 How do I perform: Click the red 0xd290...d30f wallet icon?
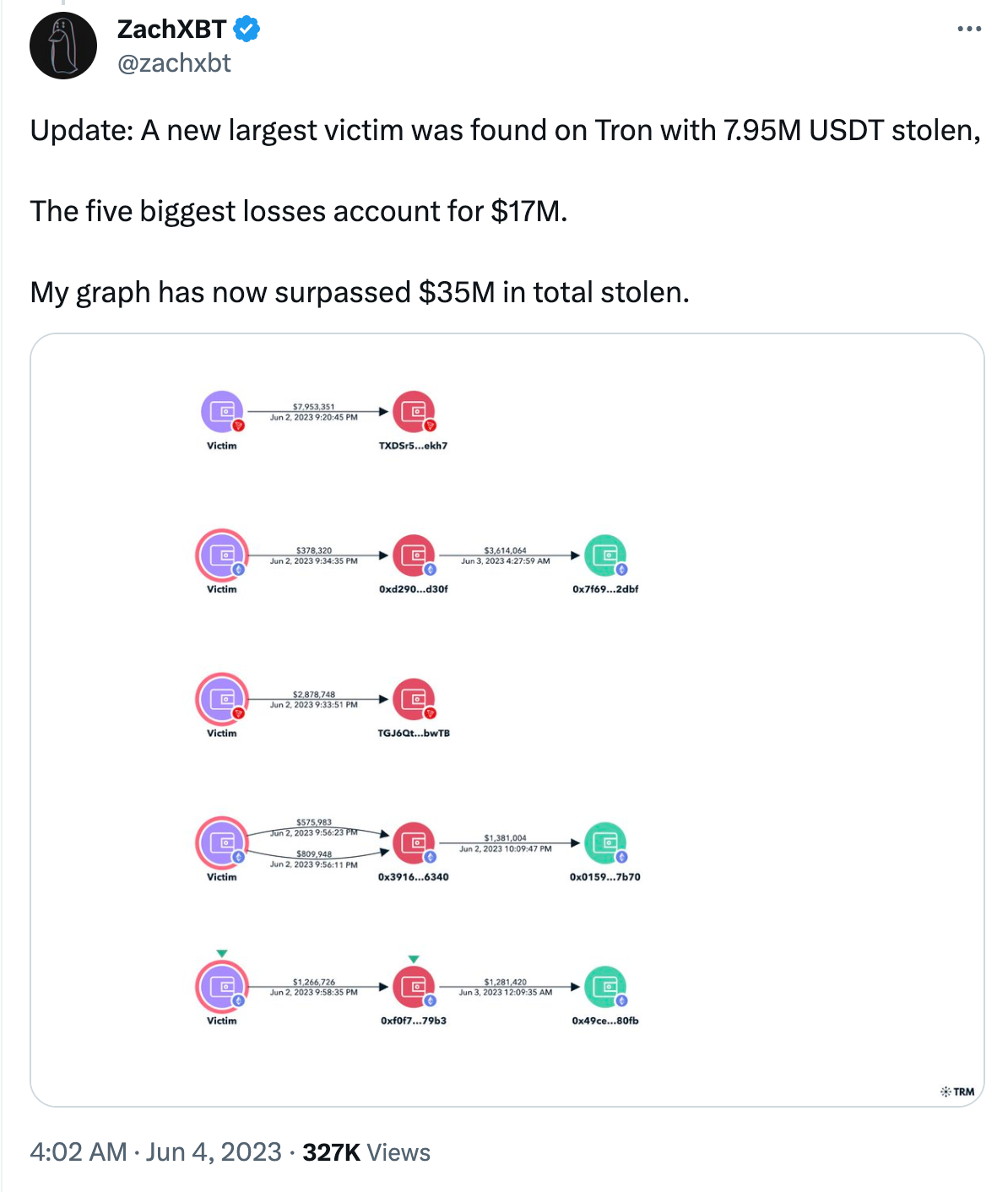pos(414,555)
